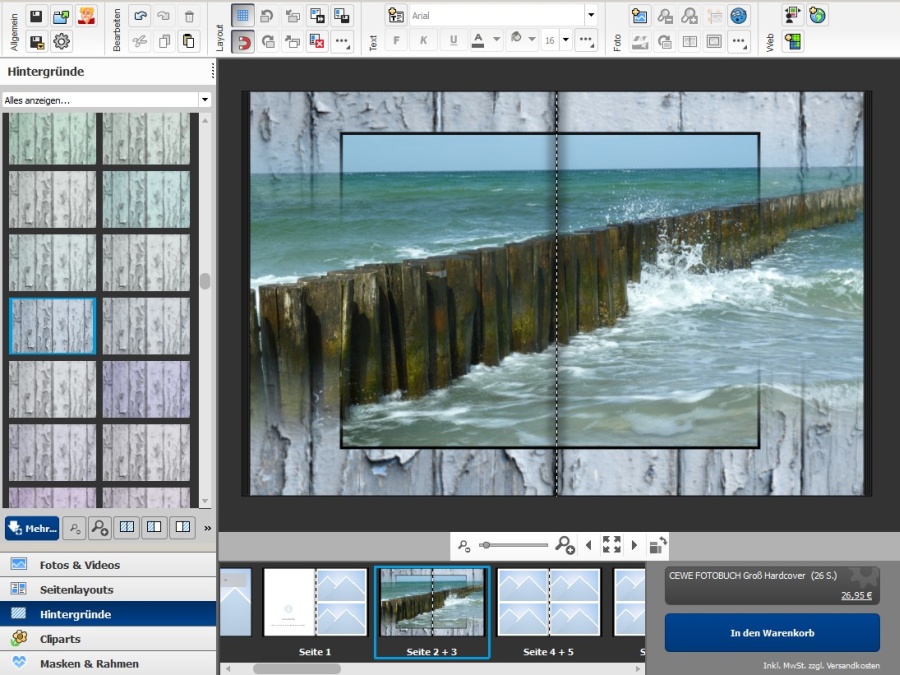The image size is (900, 675).
Task: Click the add photo icon in Foto
Action: pyautogui.click(x=639, y=16)
